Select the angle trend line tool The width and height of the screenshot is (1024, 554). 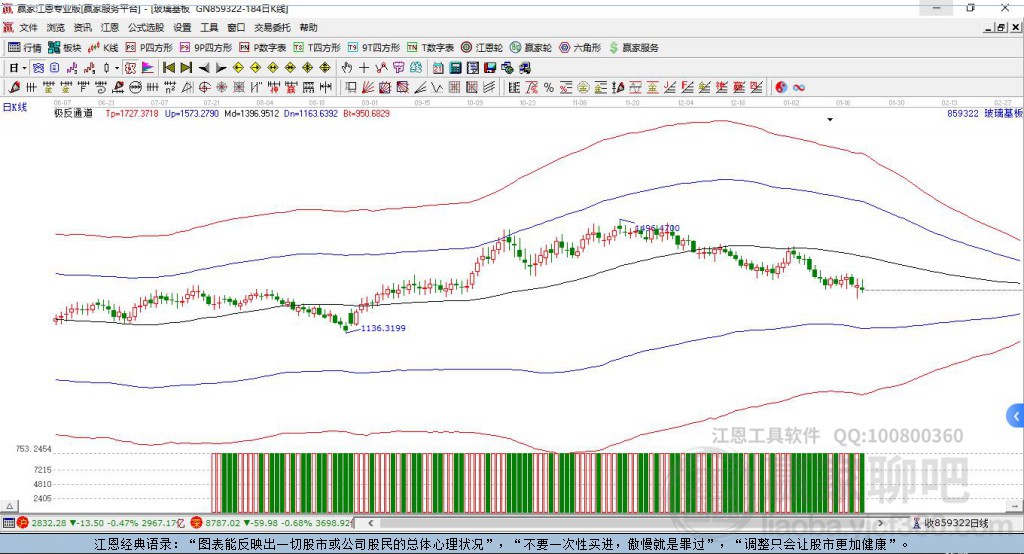pos(420,88)
